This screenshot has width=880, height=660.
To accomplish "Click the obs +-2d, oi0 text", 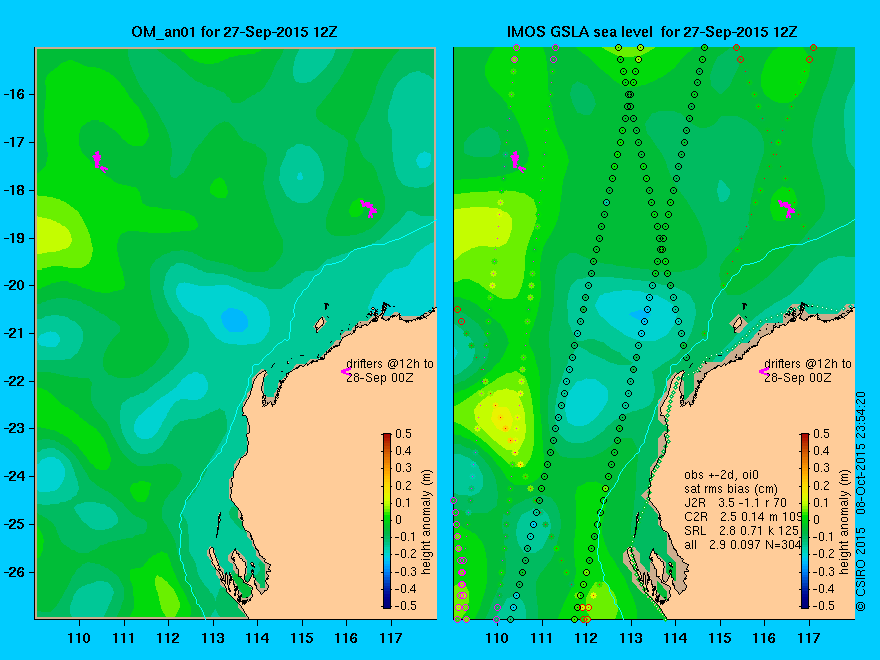I will pos(722,475).
